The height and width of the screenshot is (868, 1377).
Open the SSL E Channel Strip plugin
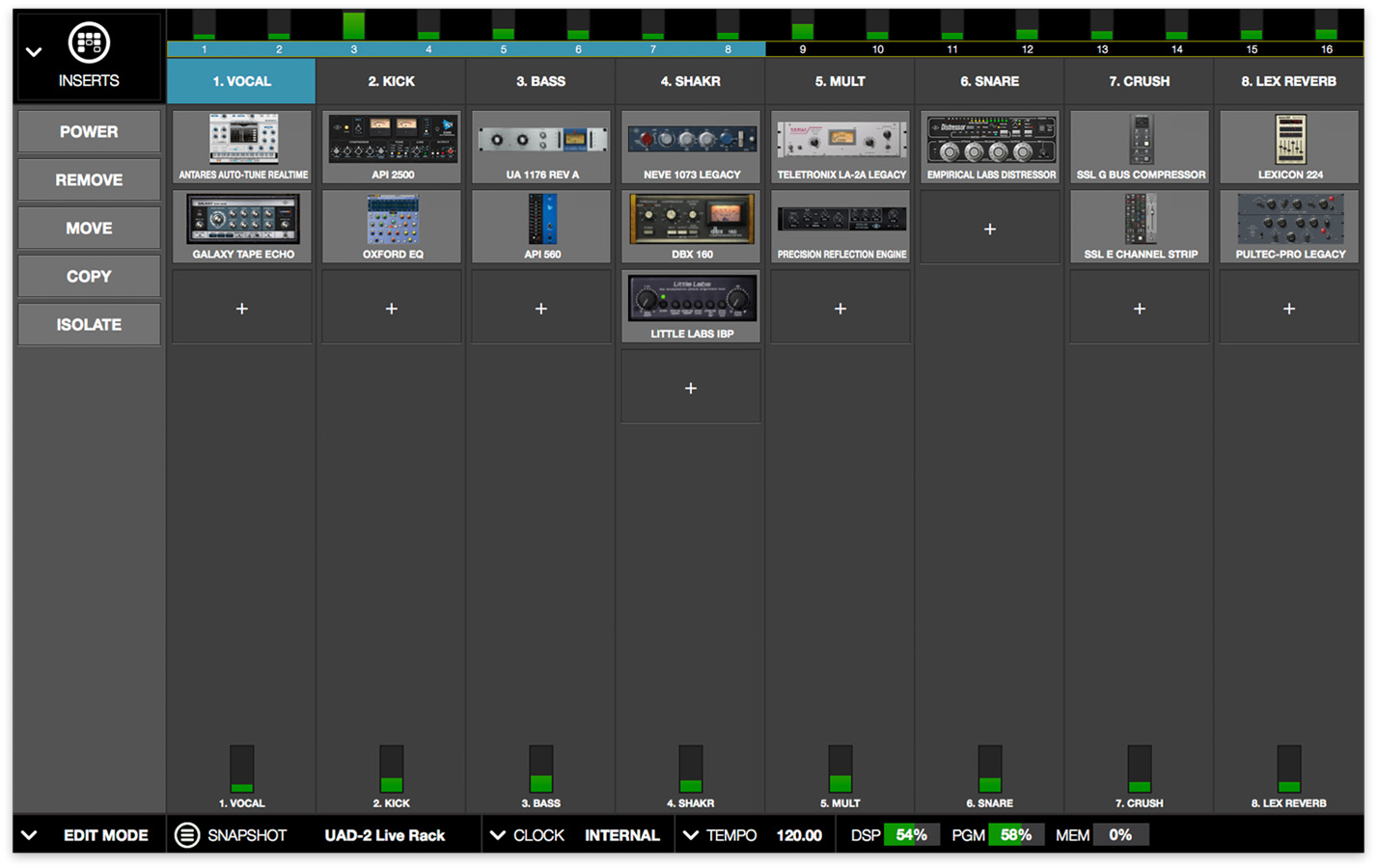pos(1140,227)
